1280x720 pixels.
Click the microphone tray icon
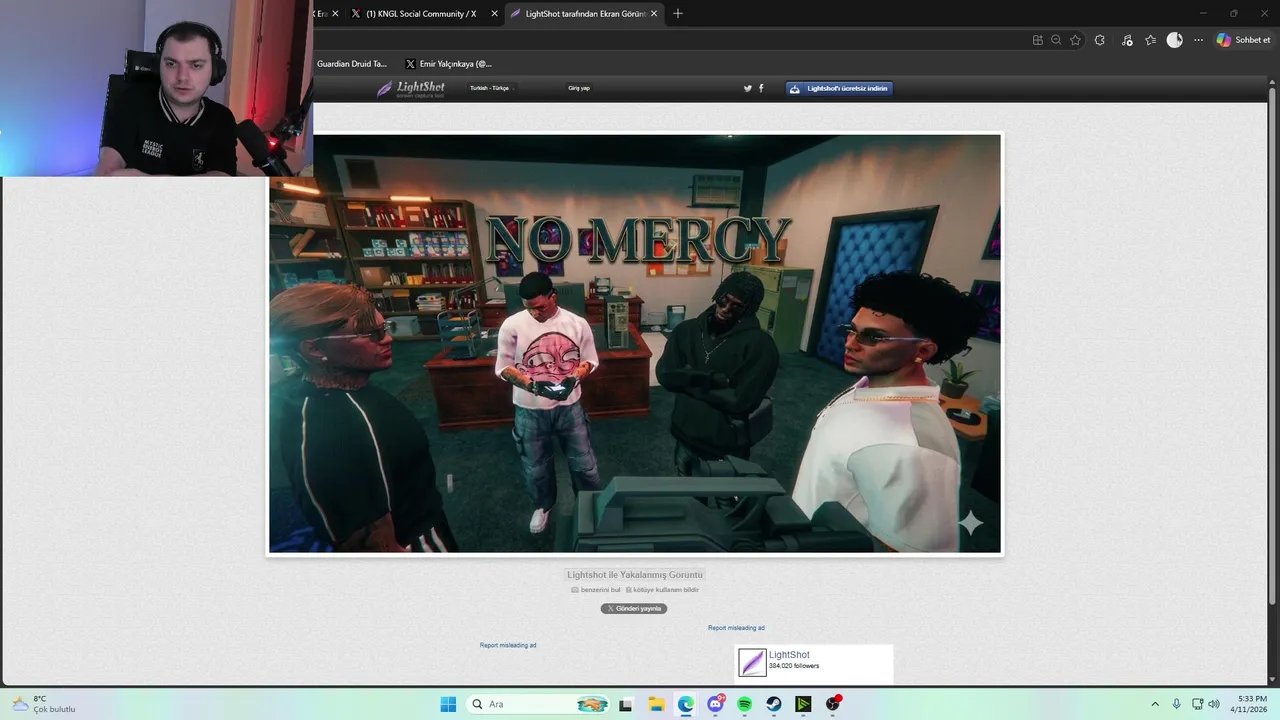coord(1177,704)
